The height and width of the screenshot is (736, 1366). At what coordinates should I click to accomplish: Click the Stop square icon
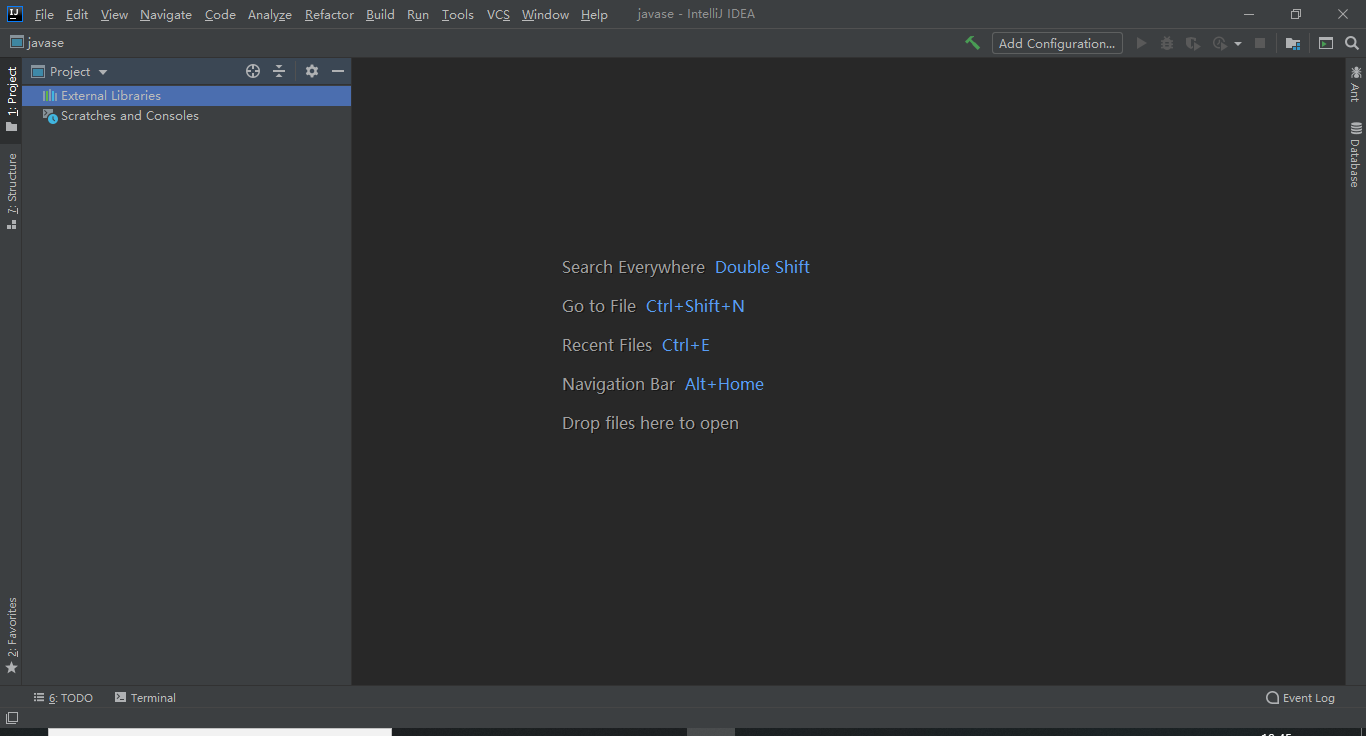[x=1260, y=43]
